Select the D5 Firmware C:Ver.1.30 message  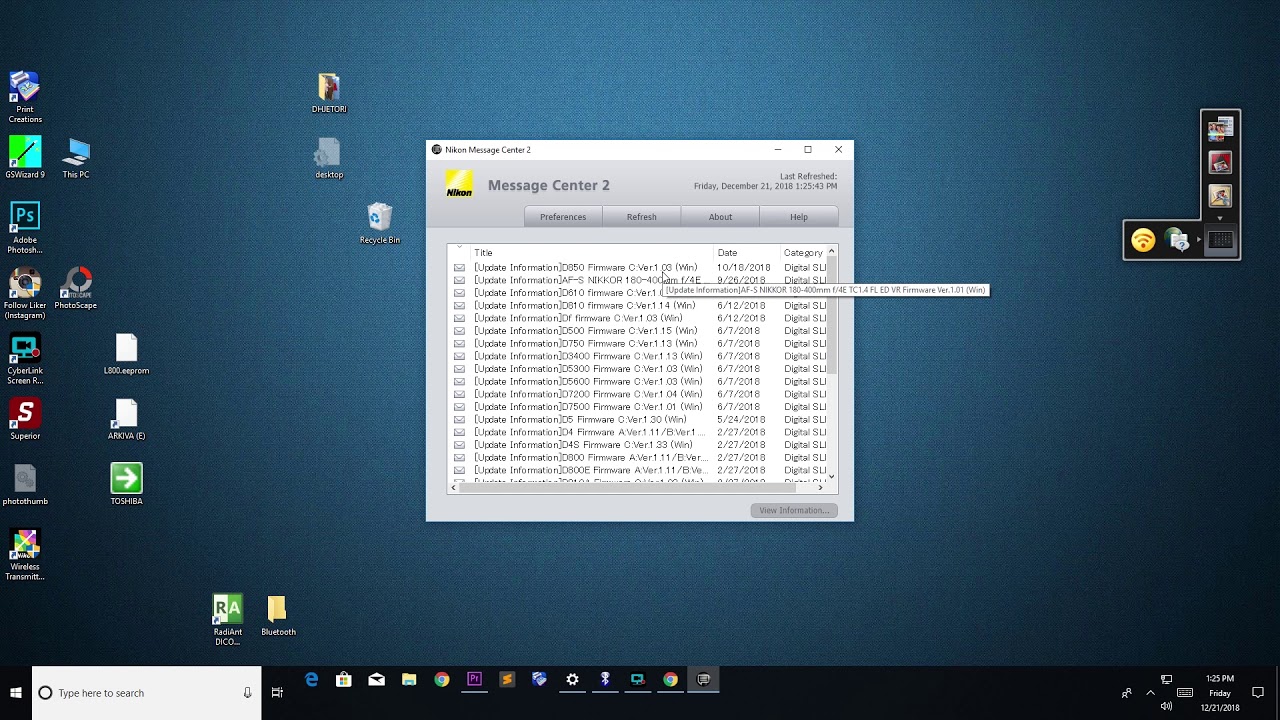580,420
